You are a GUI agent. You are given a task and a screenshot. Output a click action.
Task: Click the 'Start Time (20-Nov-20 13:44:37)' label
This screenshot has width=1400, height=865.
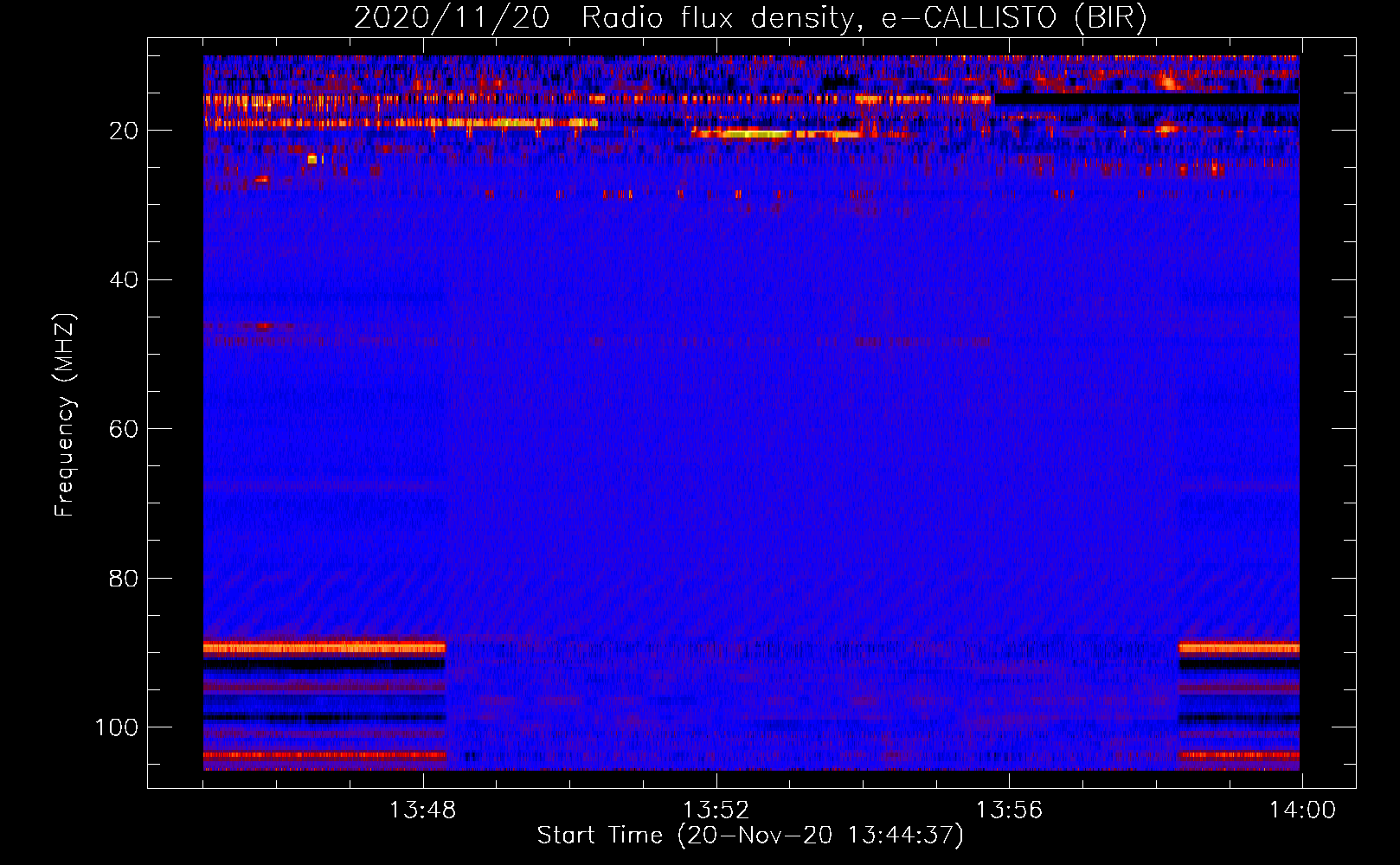tap(750, 836)
